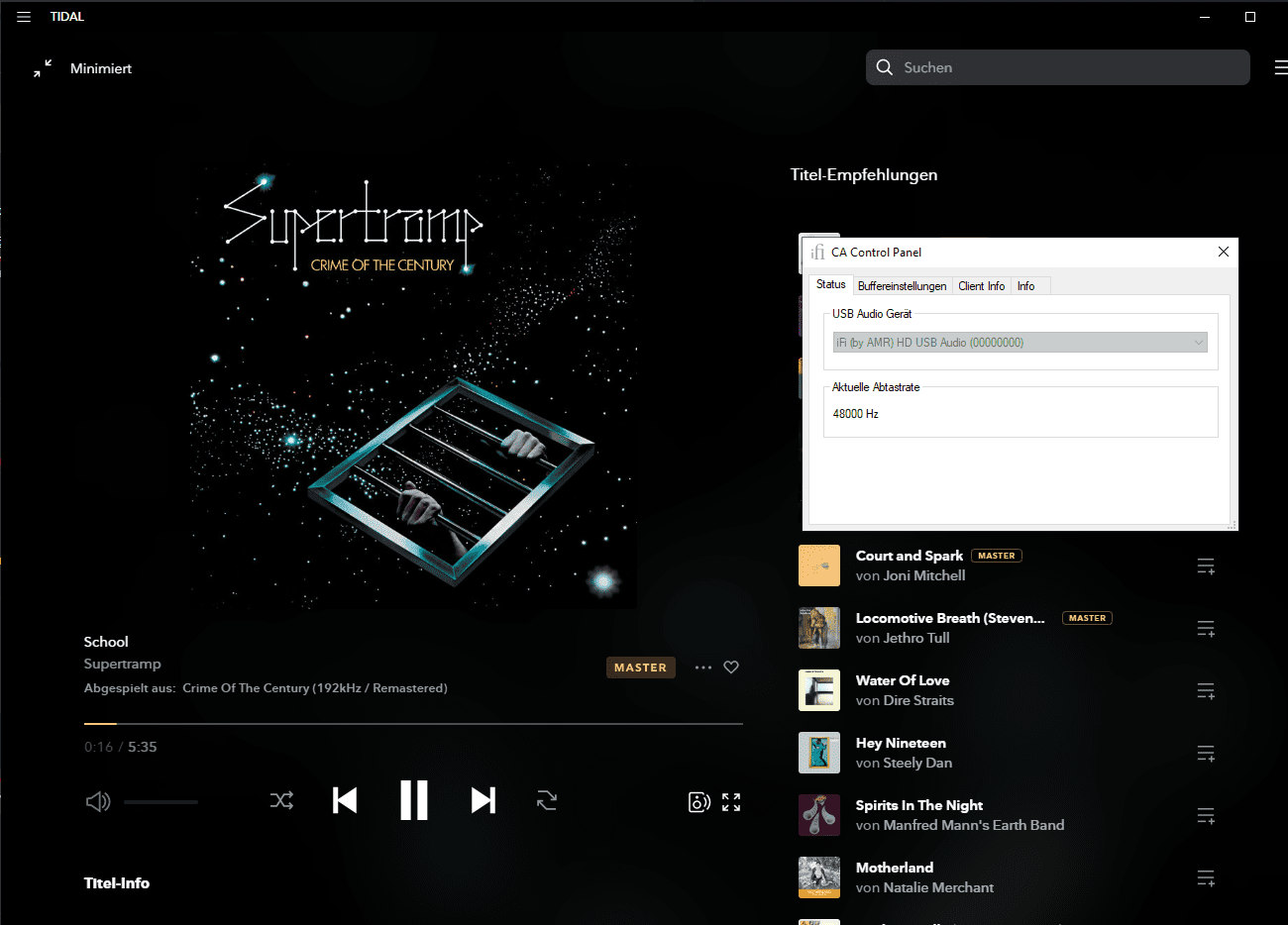Screen dimensions: 1288x925
Task: Click the Motherland album thumbnail
Action: 819,877
